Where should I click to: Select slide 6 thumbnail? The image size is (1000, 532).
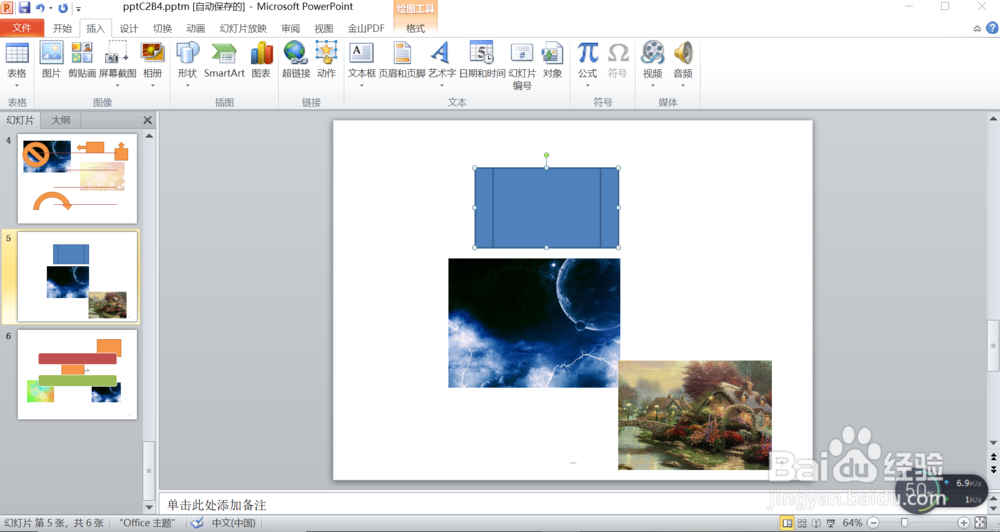pos(77,374)
